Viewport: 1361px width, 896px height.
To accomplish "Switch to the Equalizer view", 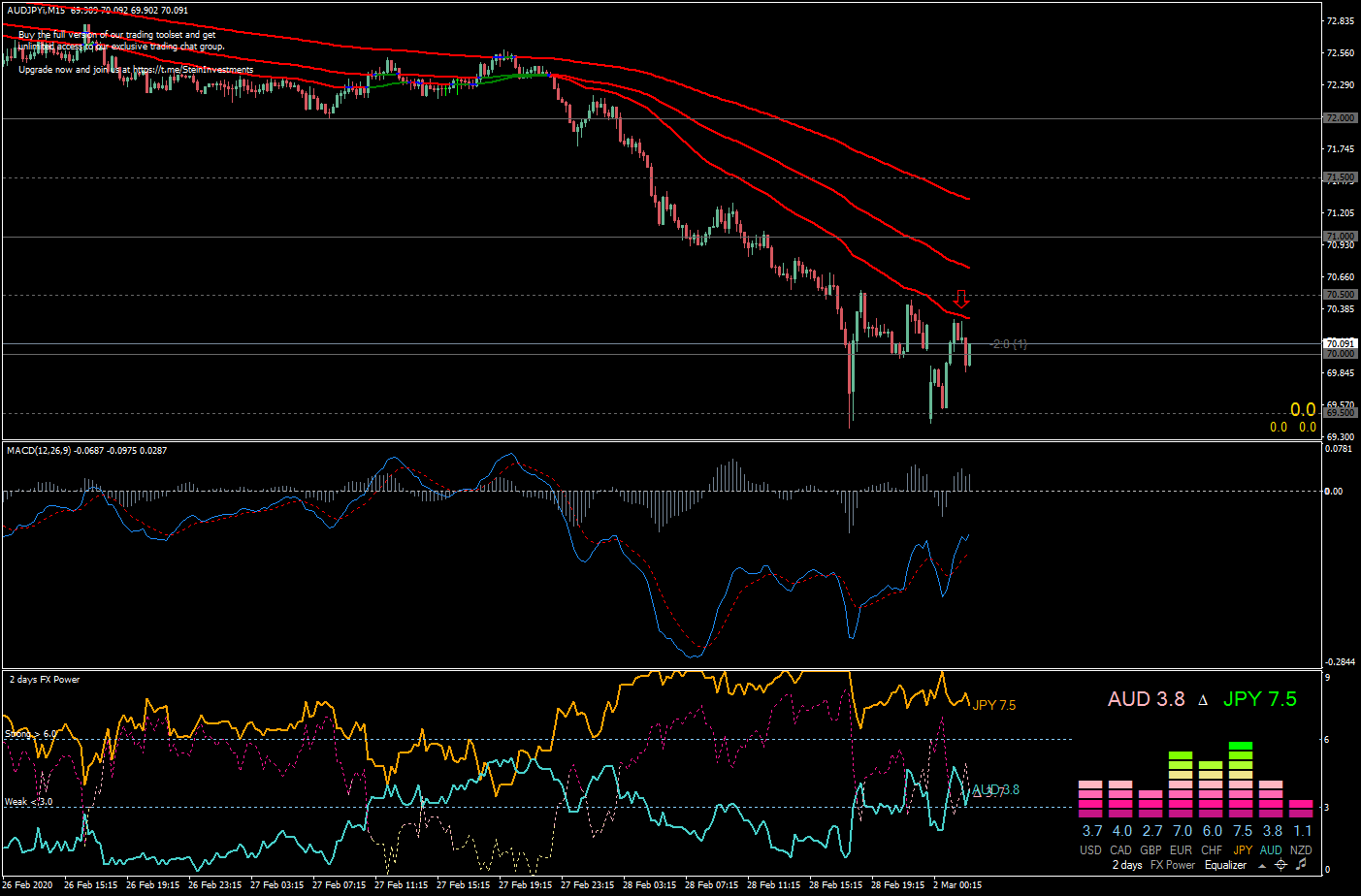I will tap(1225, 865).
